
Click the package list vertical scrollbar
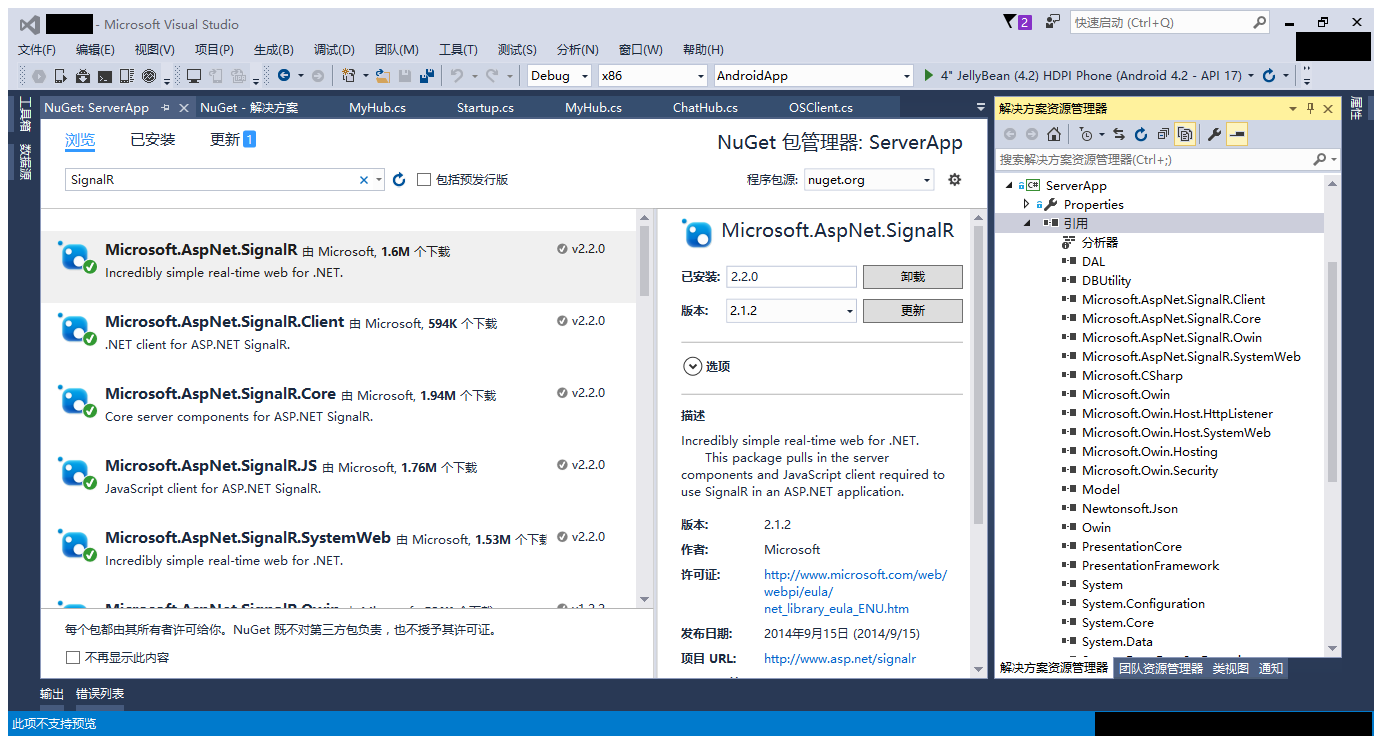[646, 260]
